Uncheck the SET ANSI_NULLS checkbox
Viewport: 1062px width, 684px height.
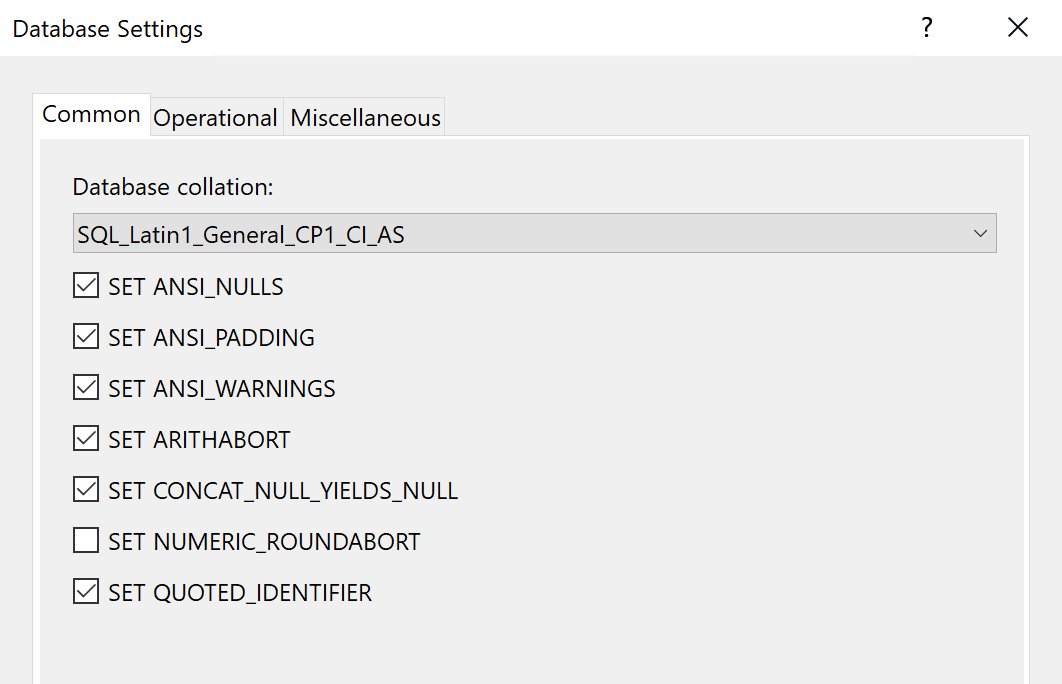tap(86, 286)
